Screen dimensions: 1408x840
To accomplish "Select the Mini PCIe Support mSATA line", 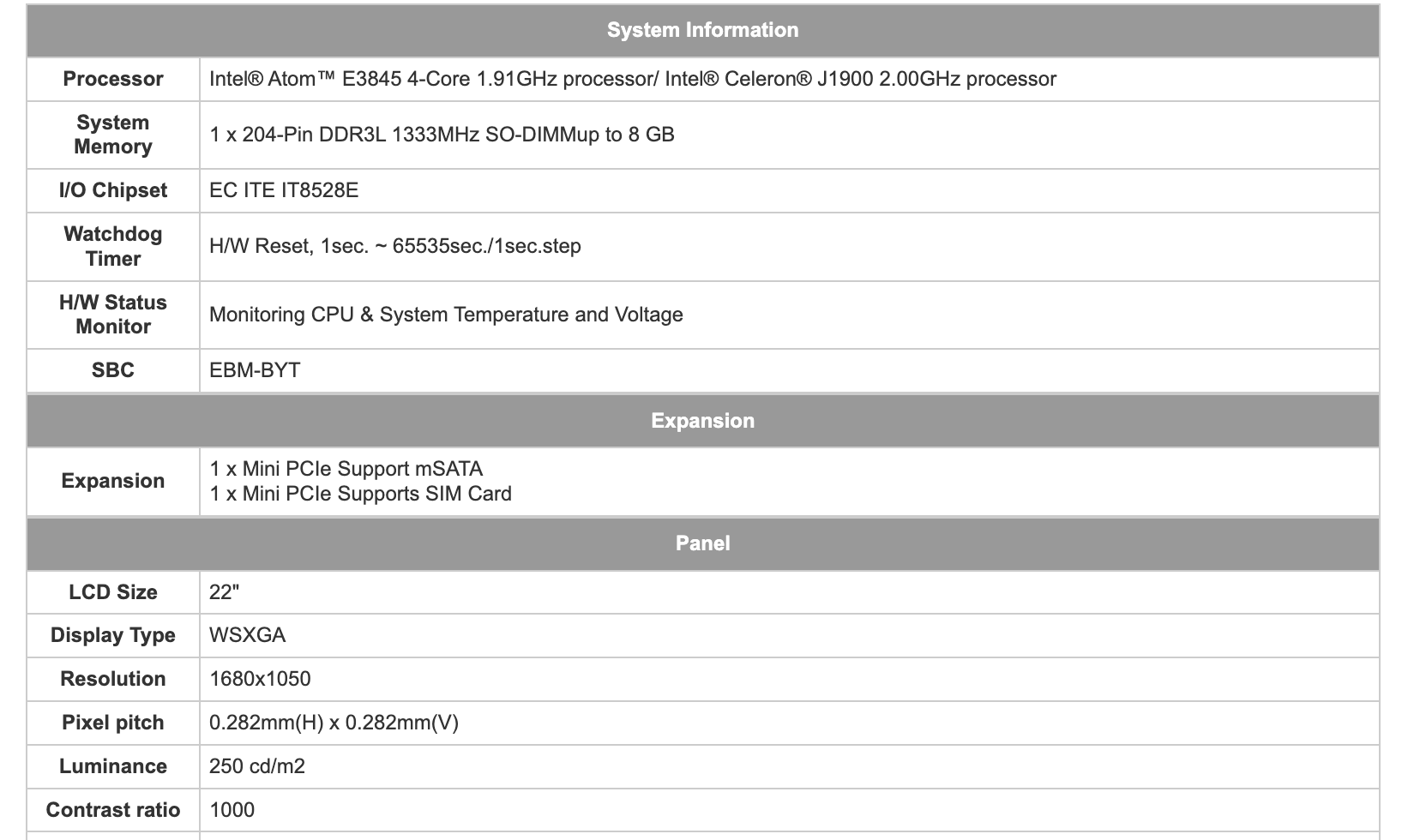I will [346, 469].
